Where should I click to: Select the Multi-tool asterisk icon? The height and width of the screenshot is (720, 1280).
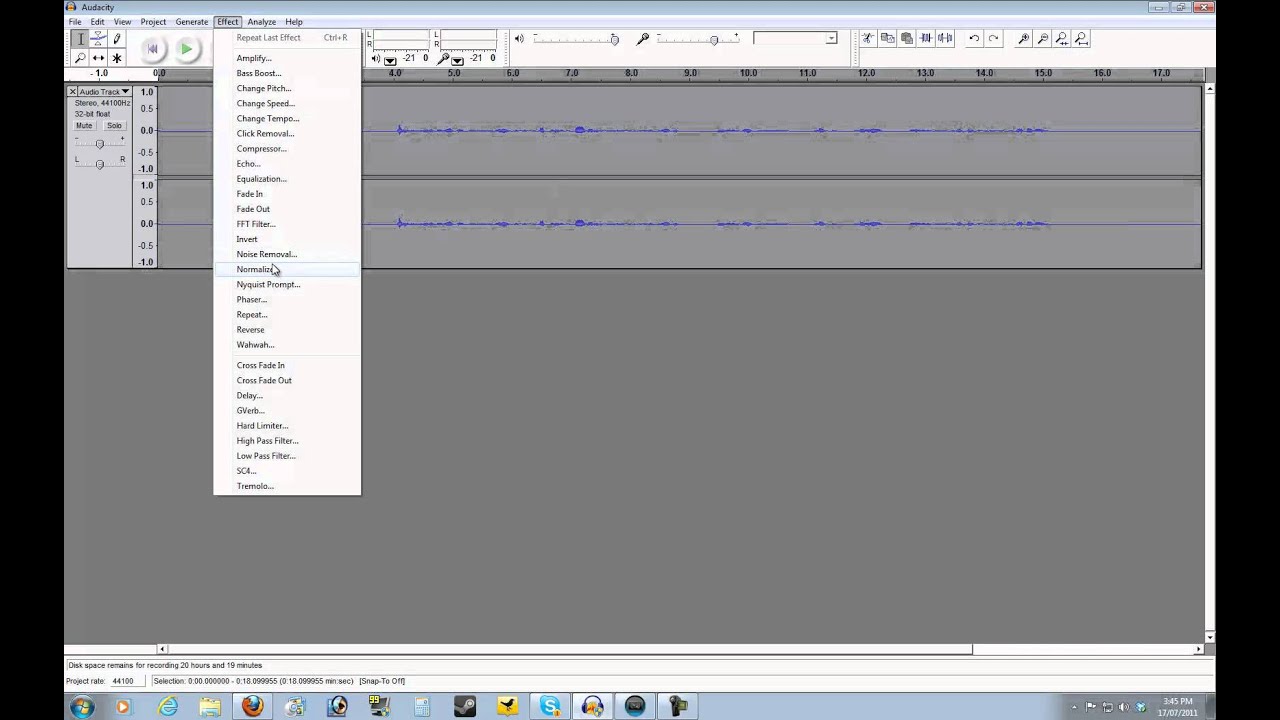(116, 58)
